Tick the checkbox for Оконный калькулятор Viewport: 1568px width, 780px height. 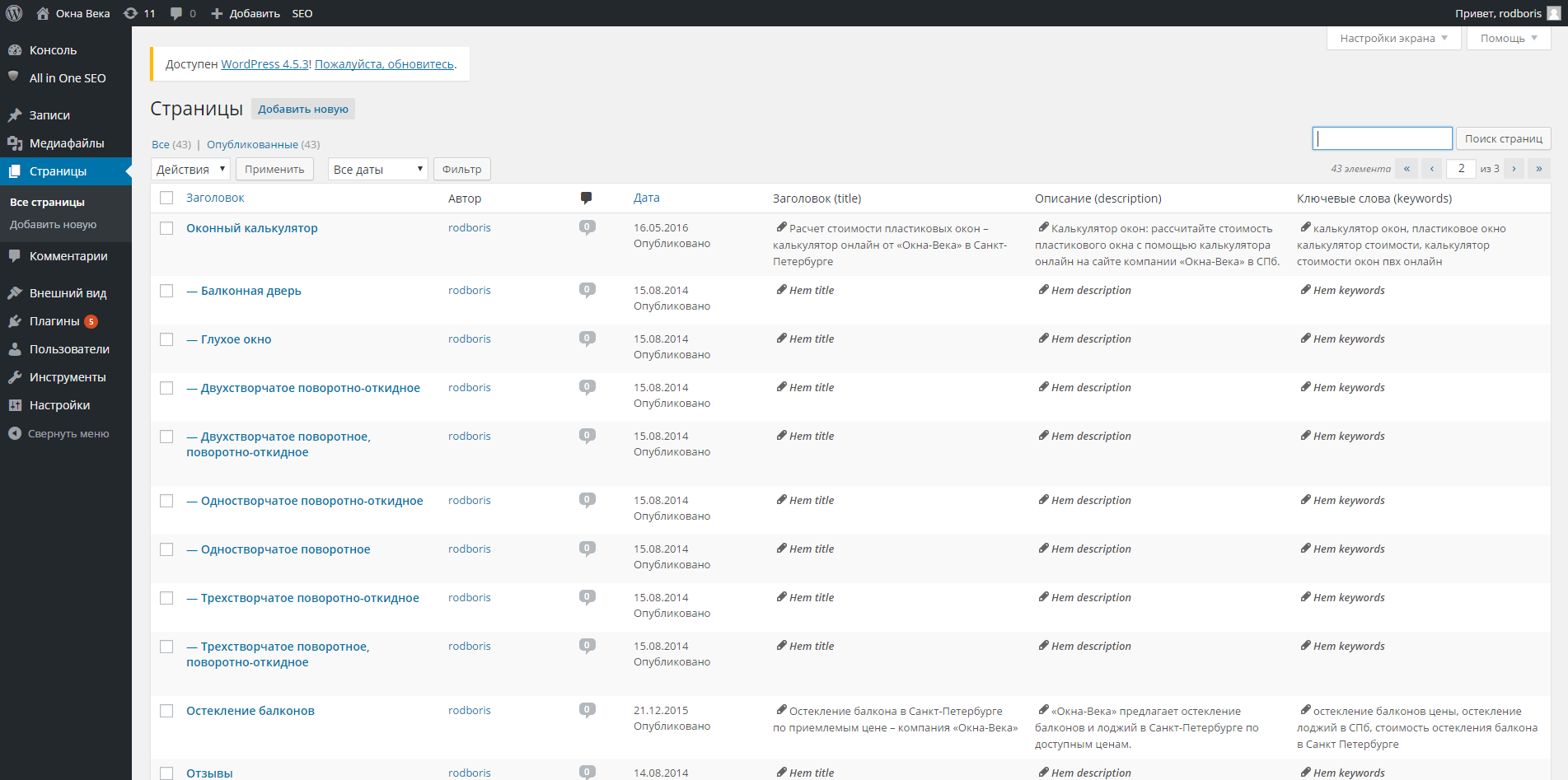coord(166,228)
